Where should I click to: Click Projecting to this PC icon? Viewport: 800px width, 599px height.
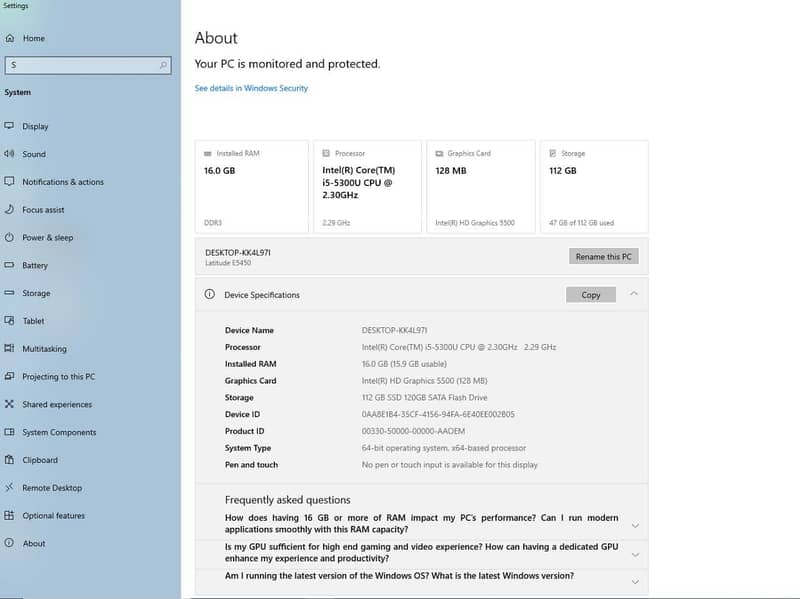tap(9, 376)
